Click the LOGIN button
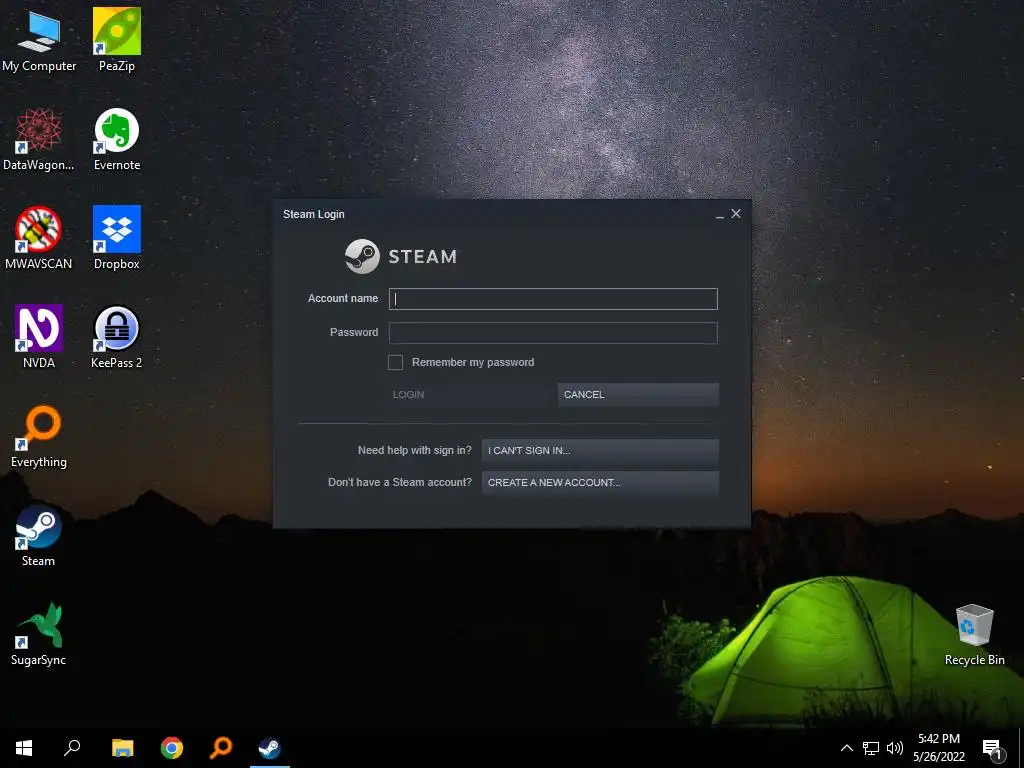The height and width of the screenshot is (768, 1024). point(469,394)
